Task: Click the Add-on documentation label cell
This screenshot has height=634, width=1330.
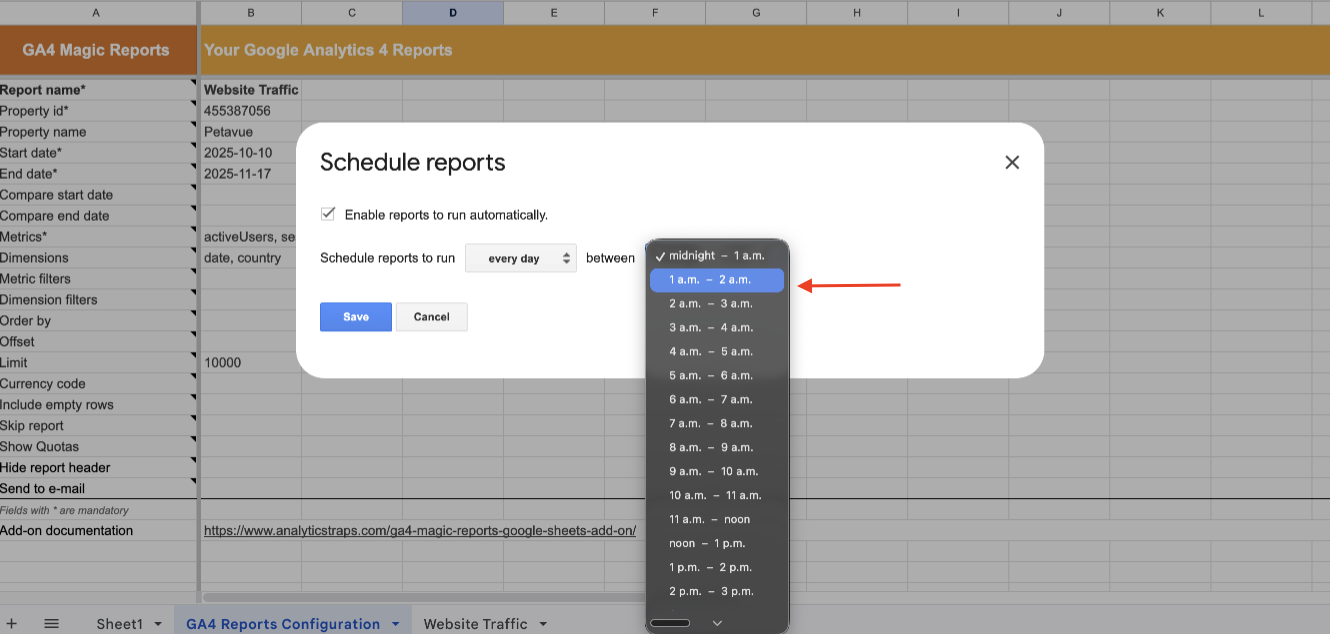Action: coord(98,531)
